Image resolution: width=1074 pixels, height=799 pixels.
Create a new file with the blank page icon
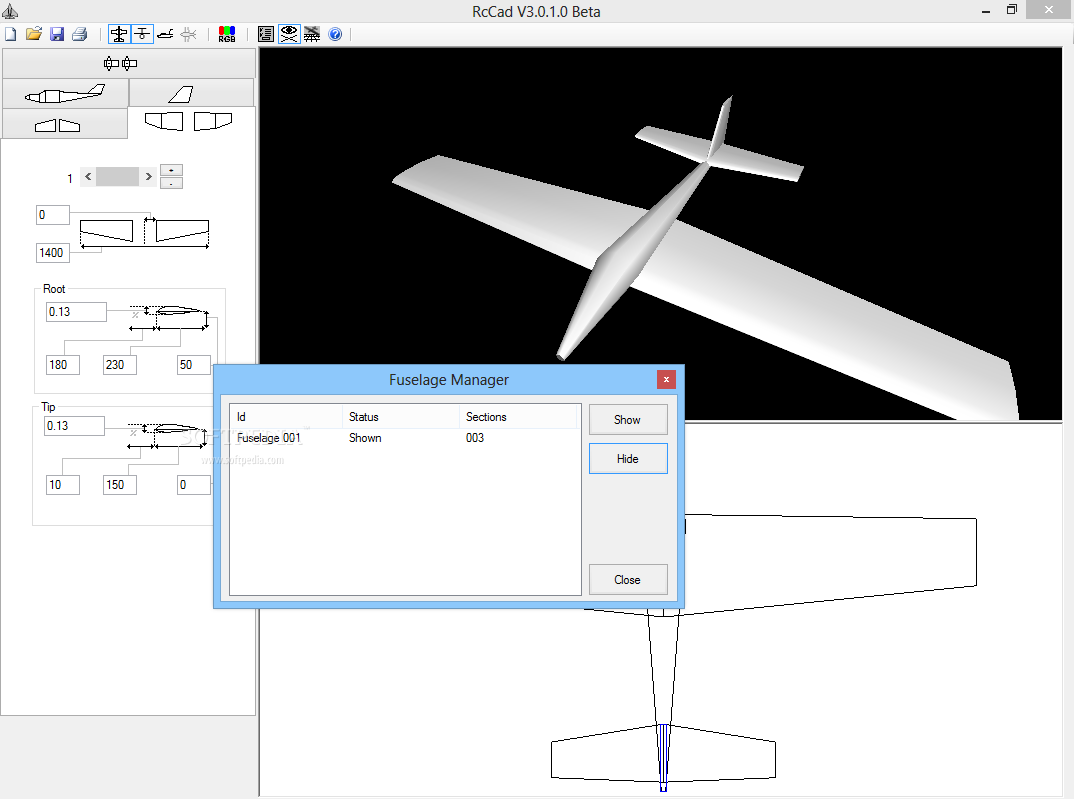tap(11, 34)
